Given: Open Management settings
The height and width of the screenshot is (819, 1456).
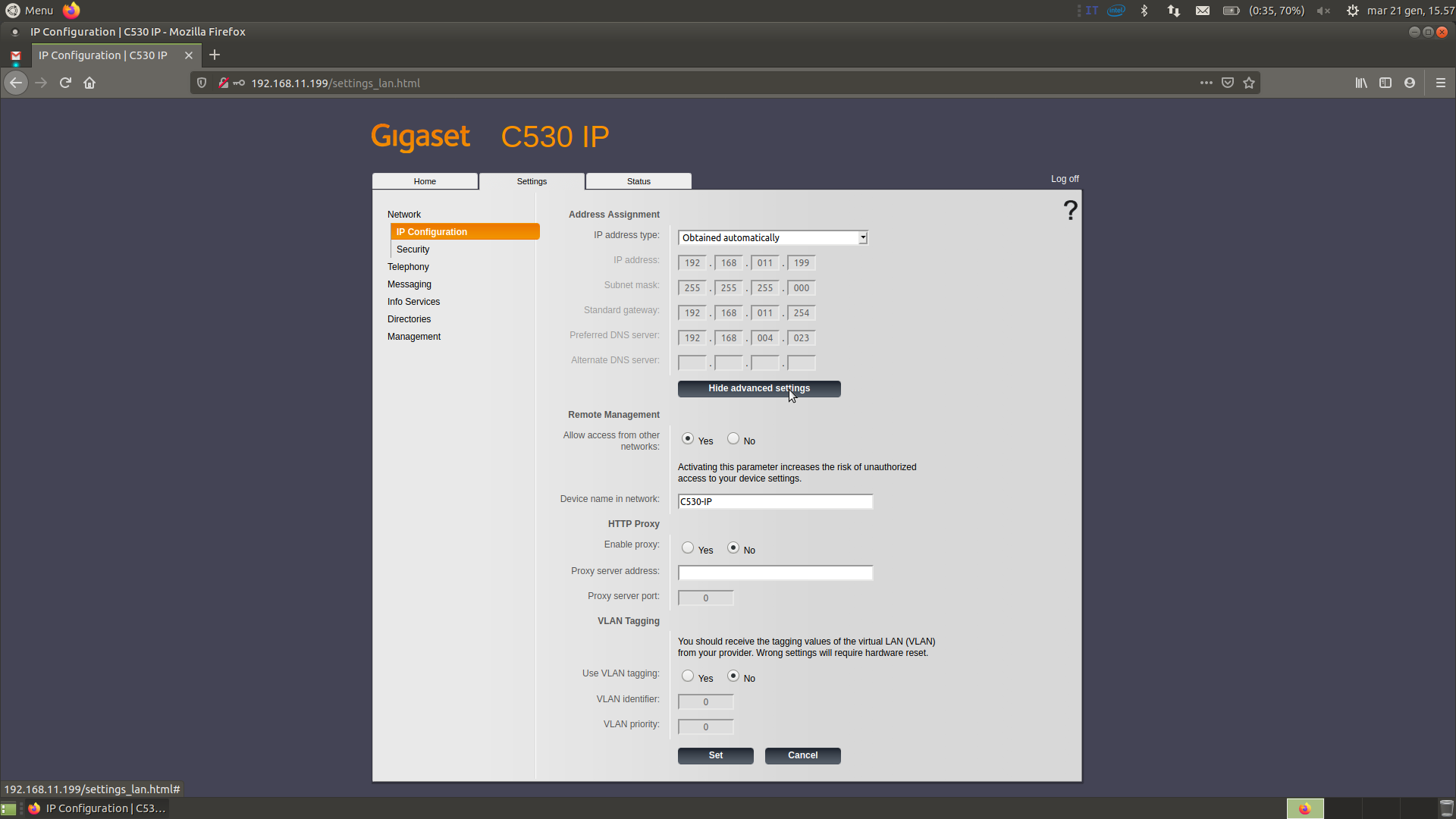Looking at the screenshot, I should click(414, 337).
